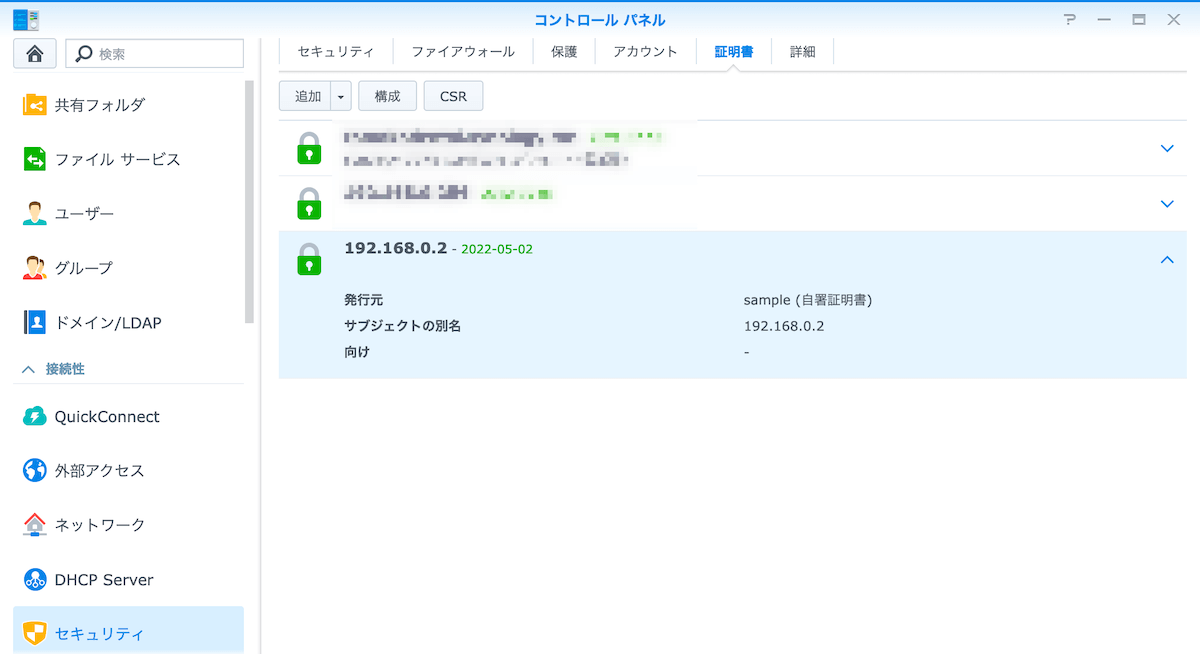This screenshot has height=654, width=1200.
Task: Open 共有フォルダ via its folder icon
Action: pos(35,105)
